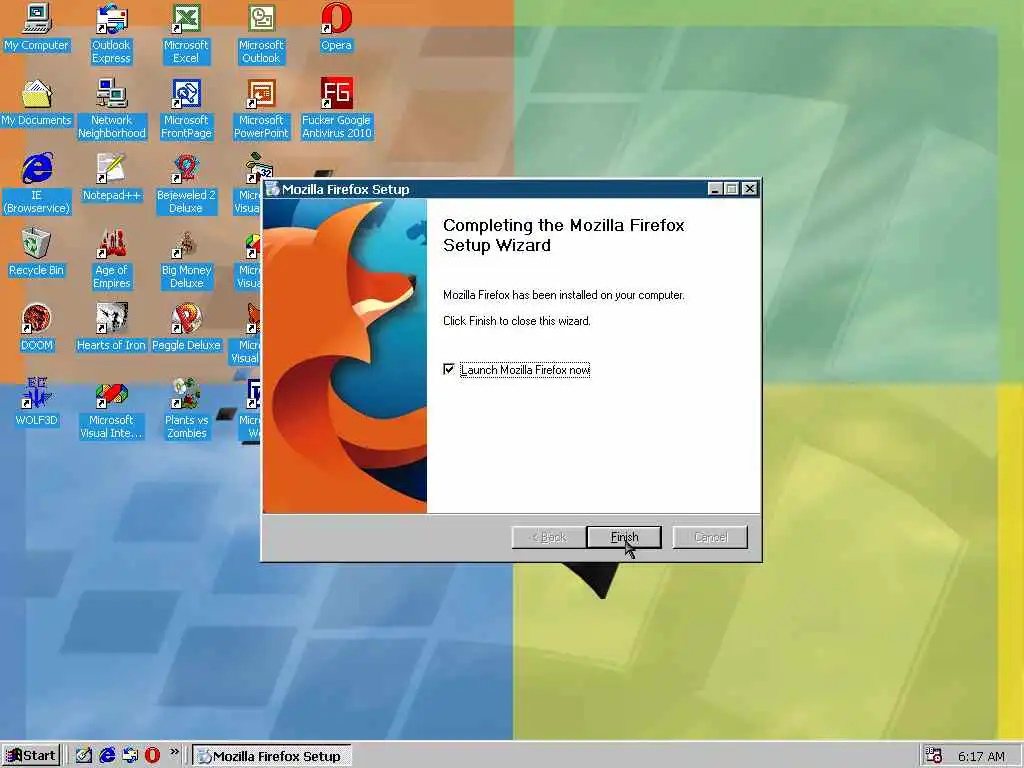Open My Computer desktop icon

36,27
